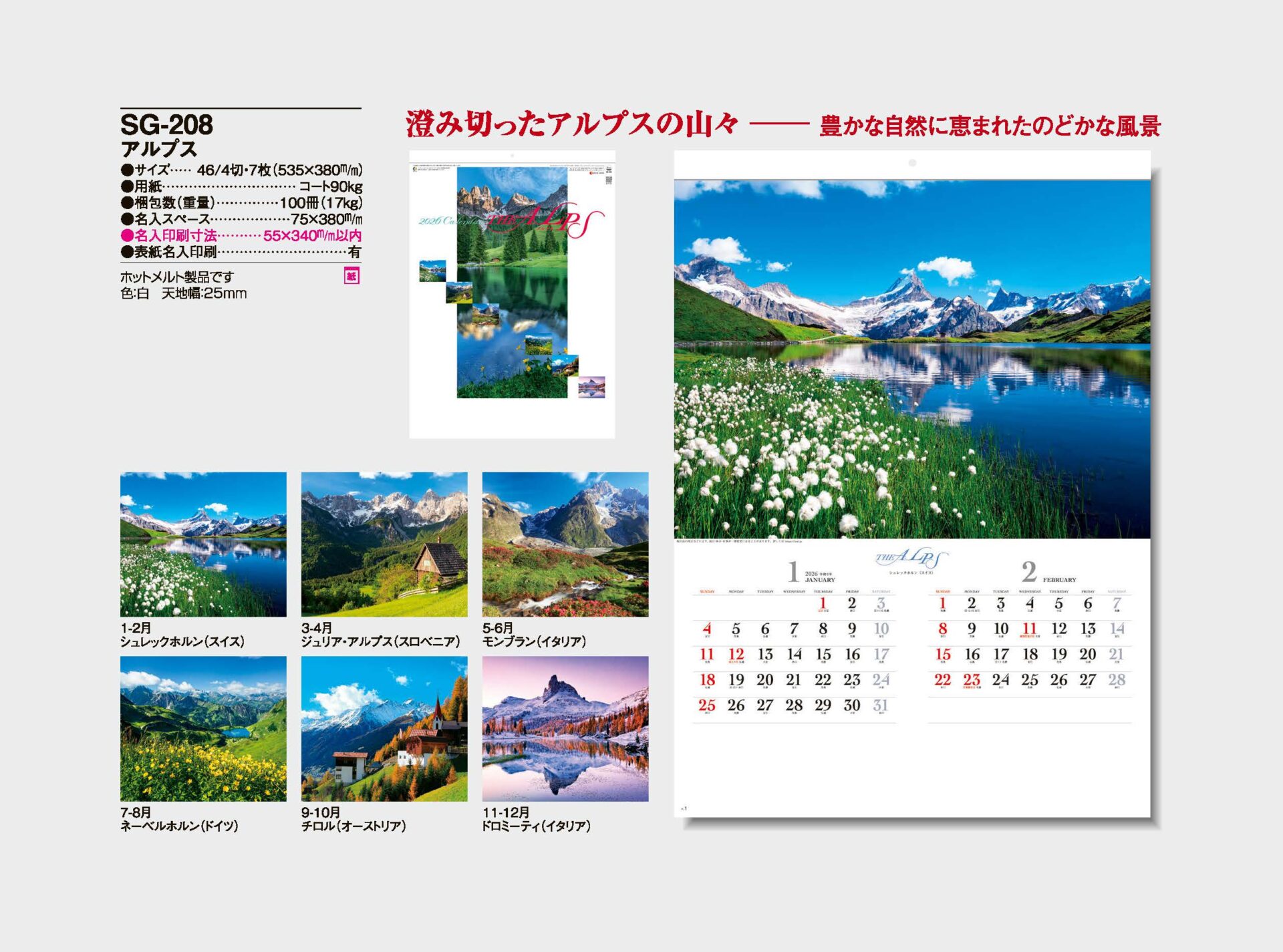Click February 11 holiday date
The height and width of the screenshot is (952, 1283).
point(1029,629)
